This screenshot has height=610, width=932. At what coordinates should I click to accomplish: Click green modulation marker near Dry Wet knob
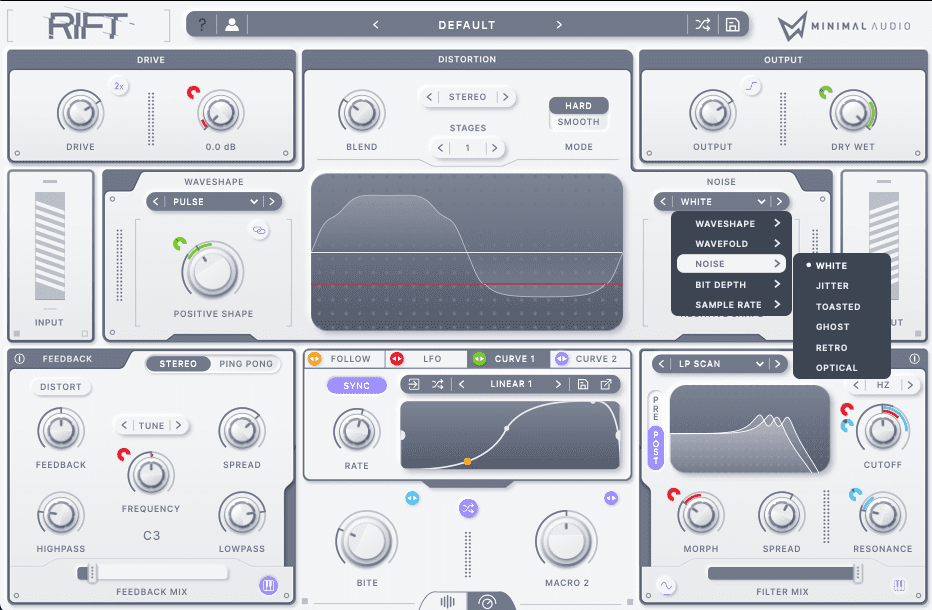click(x=826, y=92)
